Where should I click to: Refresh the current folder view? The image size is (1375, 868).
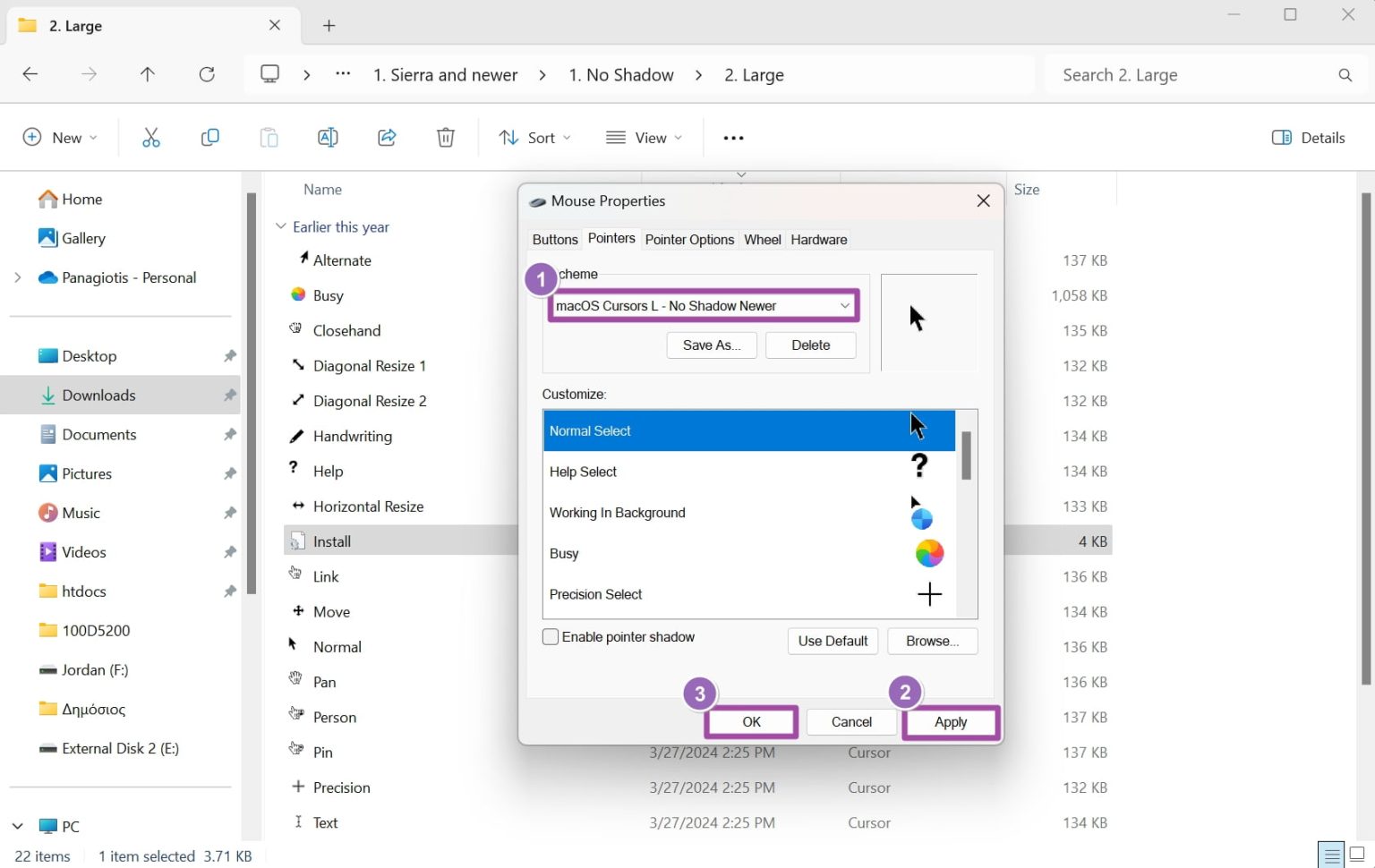coord(207,74)
